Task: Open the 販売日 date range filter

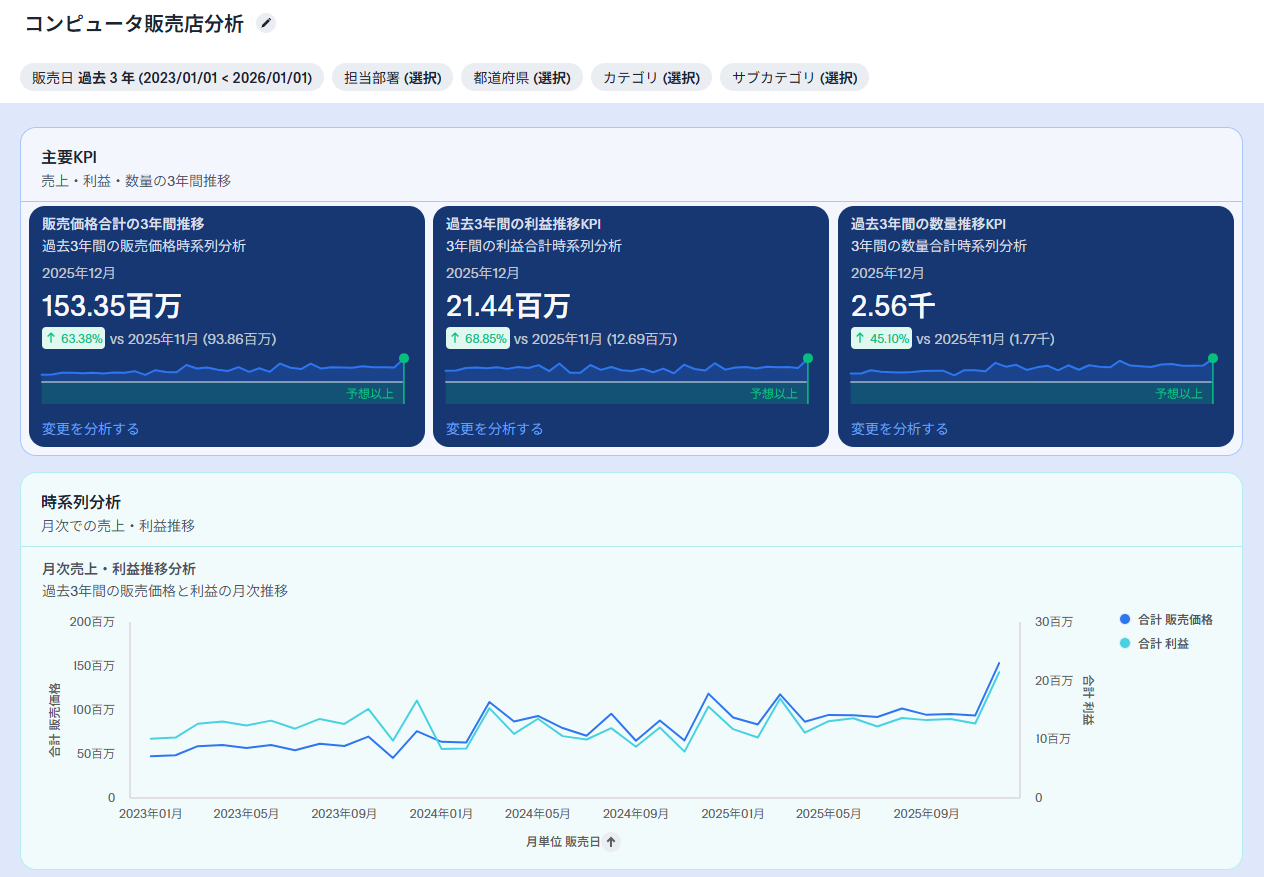Action: click(172, 78)
